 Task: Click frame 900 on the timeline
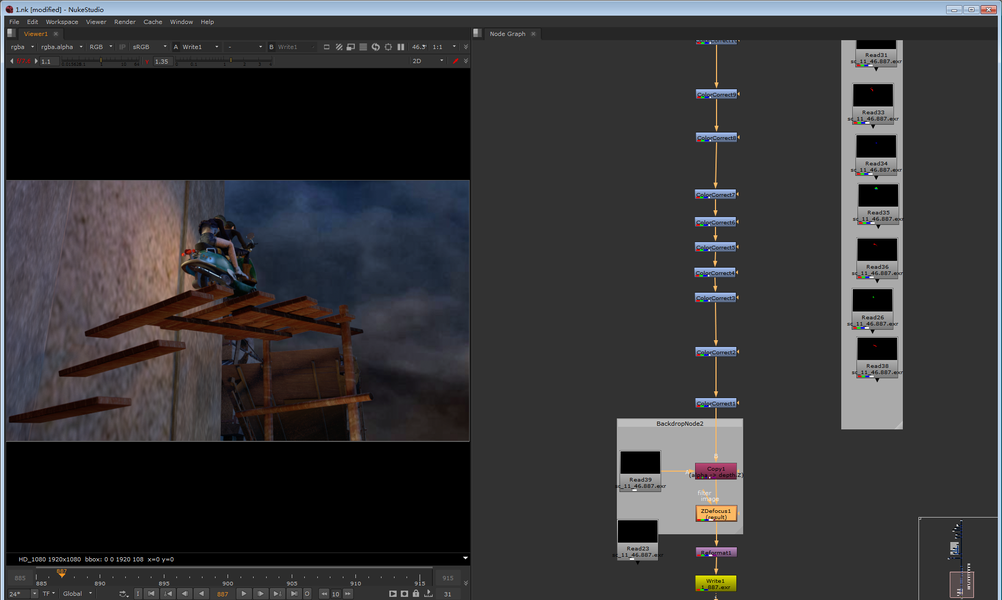pyautogui.click(x=228, y=581)
